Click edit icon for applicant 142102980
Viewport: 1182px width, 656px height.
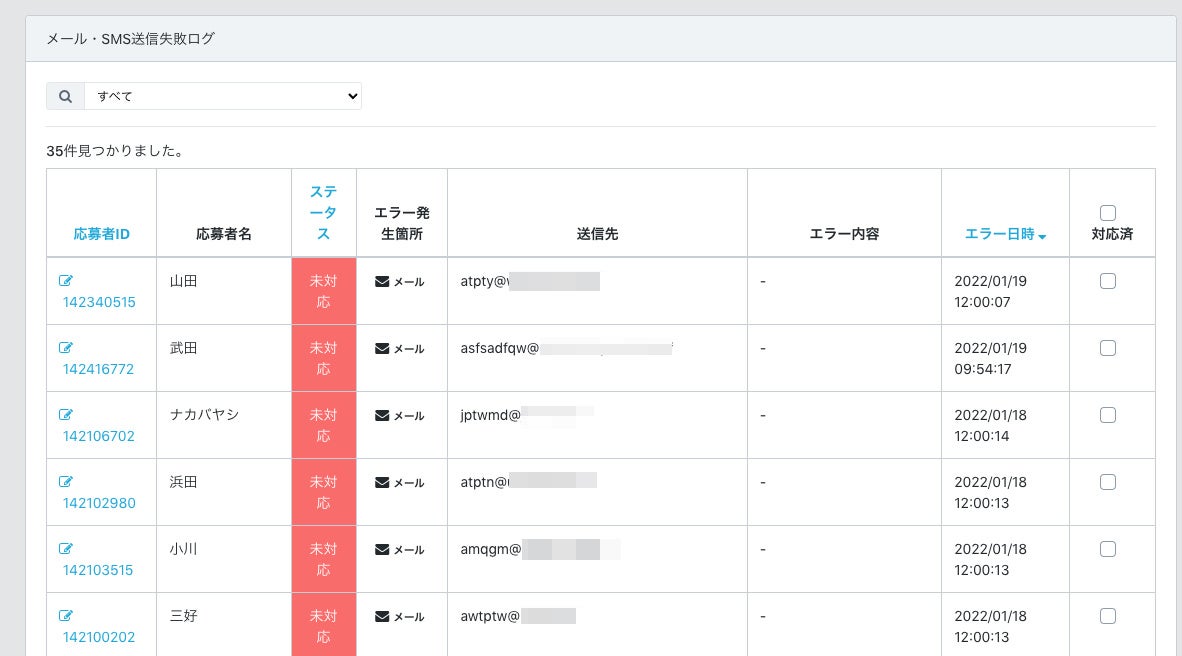pos(66,482)
